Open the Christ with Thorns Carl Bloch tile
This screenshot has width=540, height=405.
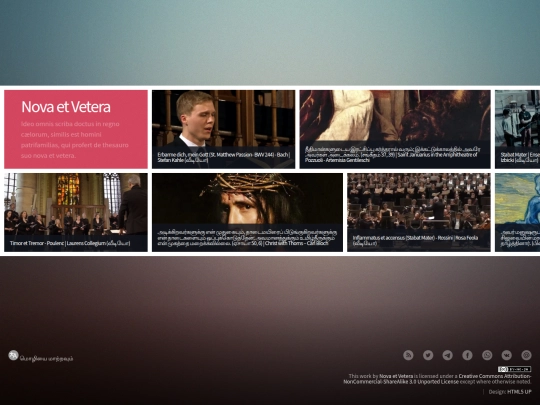point(247,212)
